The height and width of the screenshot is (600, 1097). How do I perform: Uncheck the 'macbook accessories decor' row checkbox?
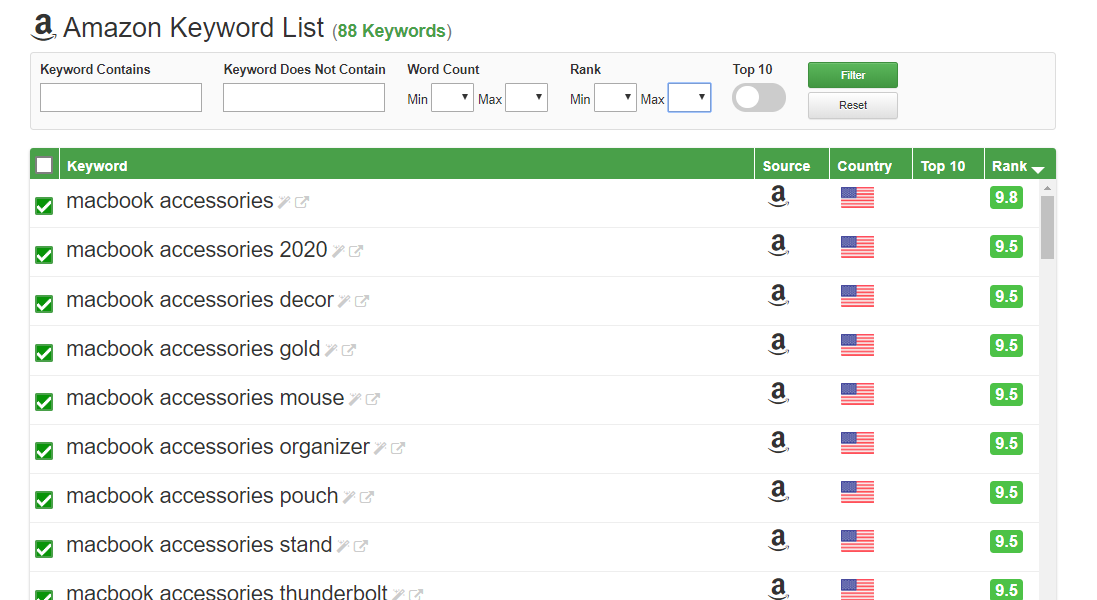pyautogui.click(x=44, y=304)
